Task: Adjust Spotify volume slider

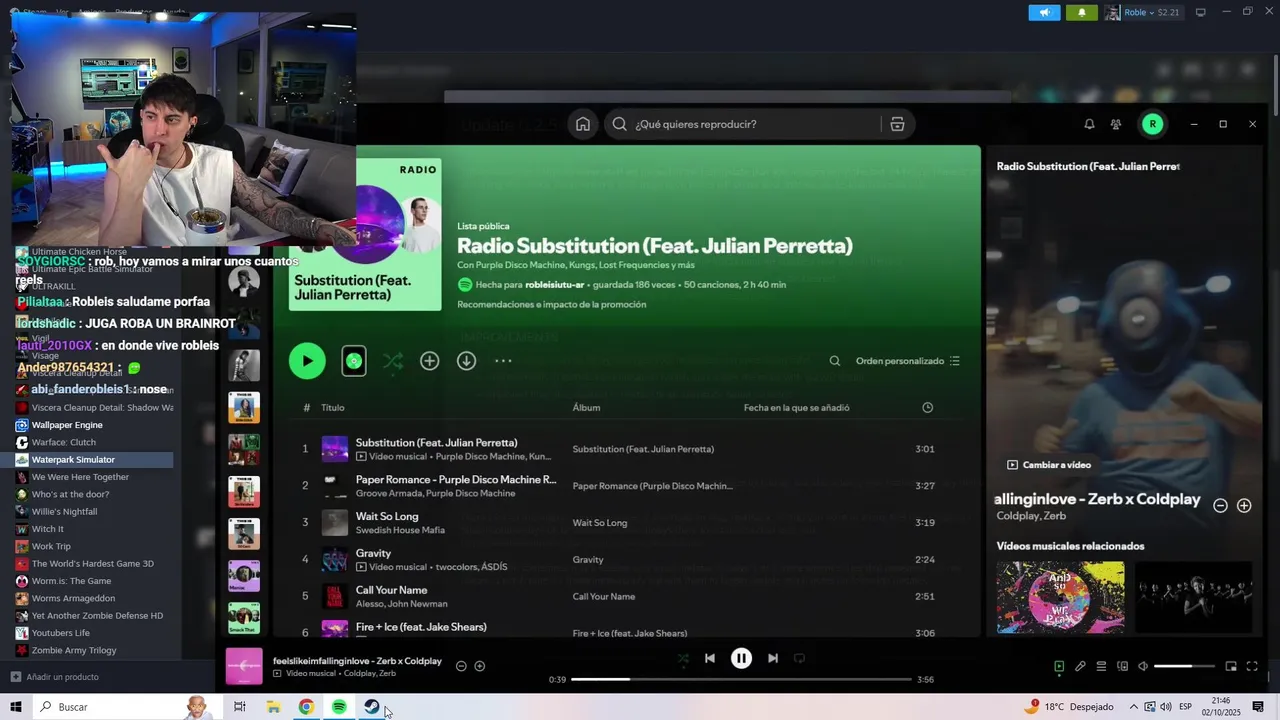Action: click(1184, 666)
